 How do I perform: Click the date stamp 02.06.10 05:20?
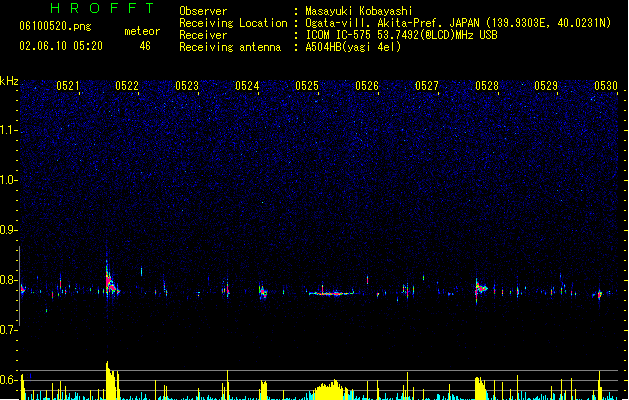[x=61, y=46]
